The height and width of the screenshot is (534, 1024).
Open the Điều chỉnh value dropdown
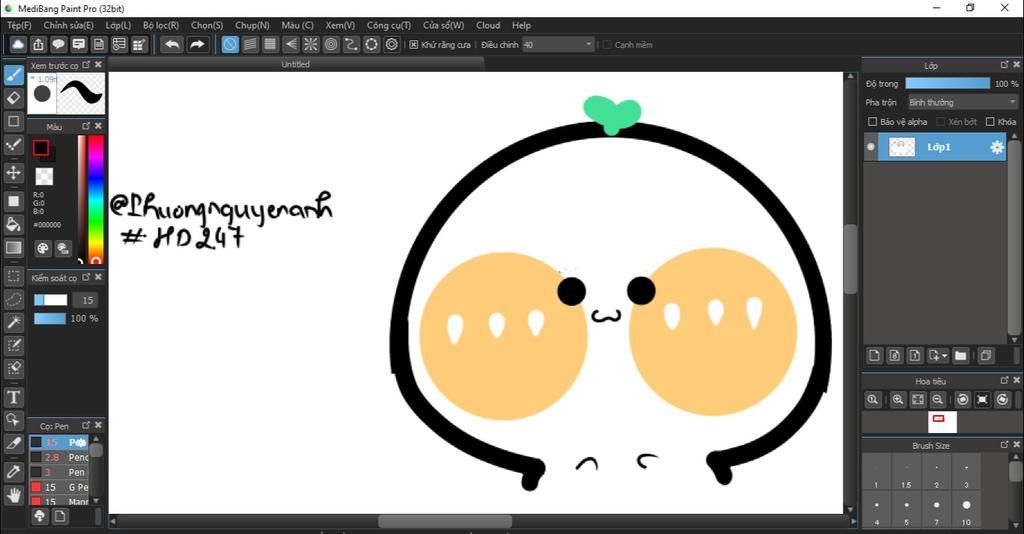point(558,44)
